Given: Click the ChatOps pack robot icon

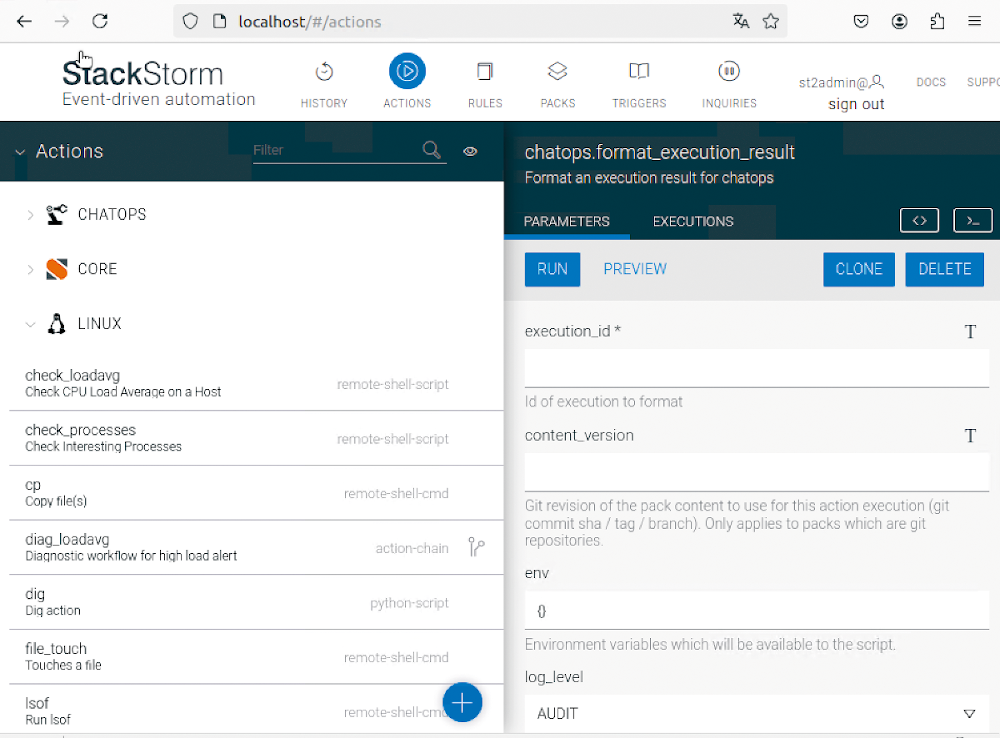Looking at the screenshot, I should click(x=56, y=214).
